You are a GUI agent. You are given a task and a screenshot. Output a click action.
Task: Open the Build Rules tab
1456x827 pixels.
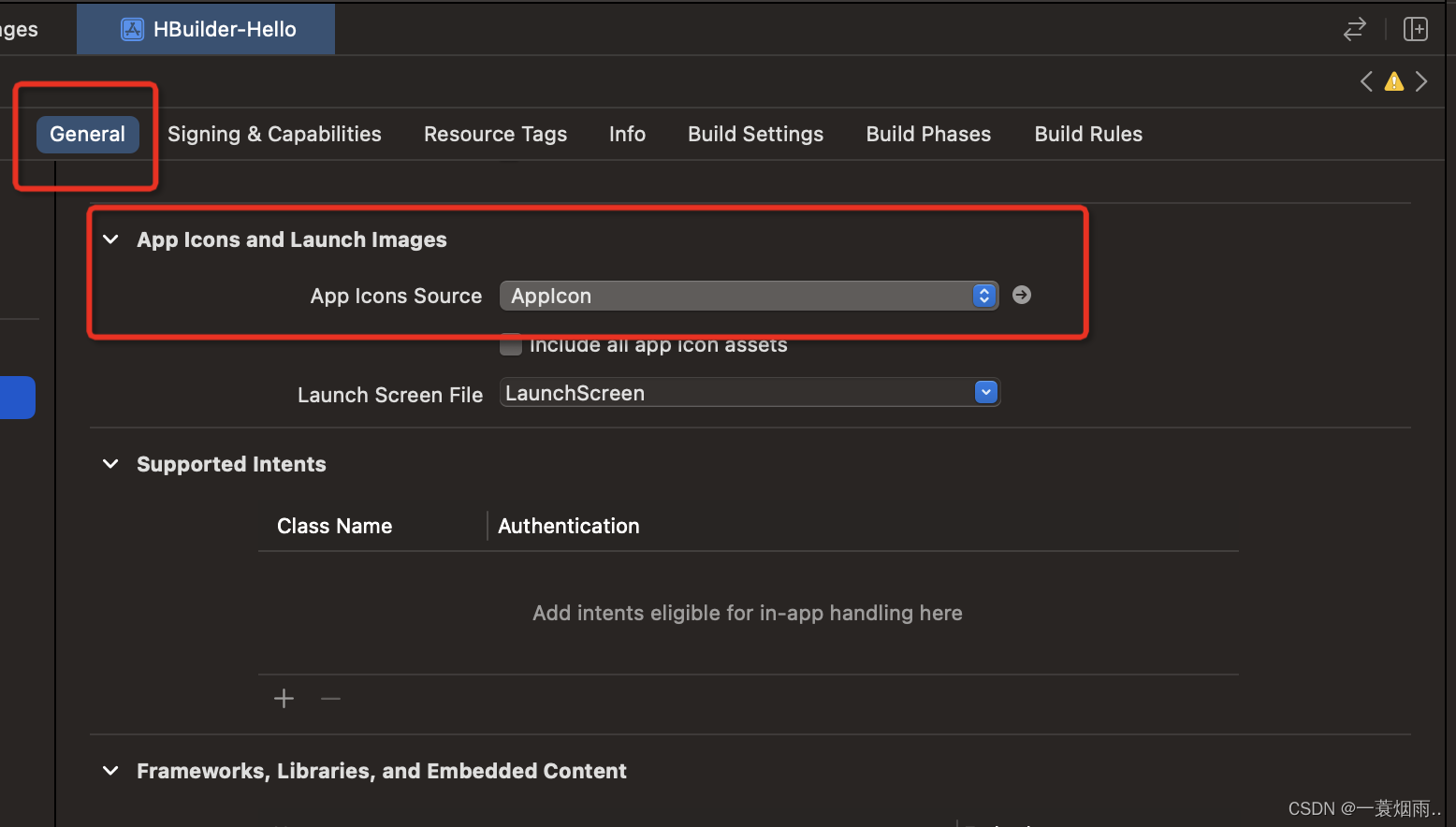(1088, 134)
